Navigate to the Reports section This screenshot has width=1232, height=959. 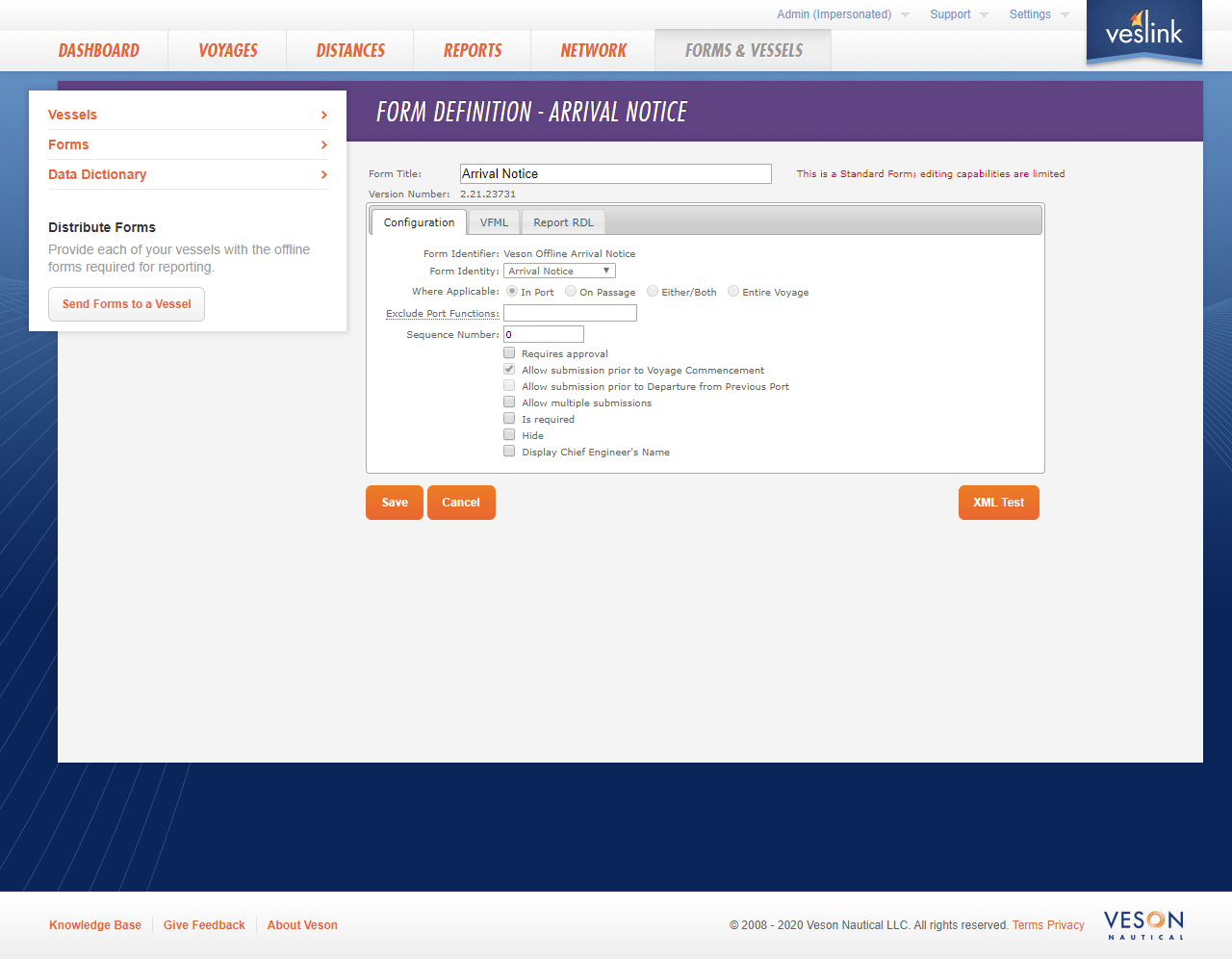(472, 49)
